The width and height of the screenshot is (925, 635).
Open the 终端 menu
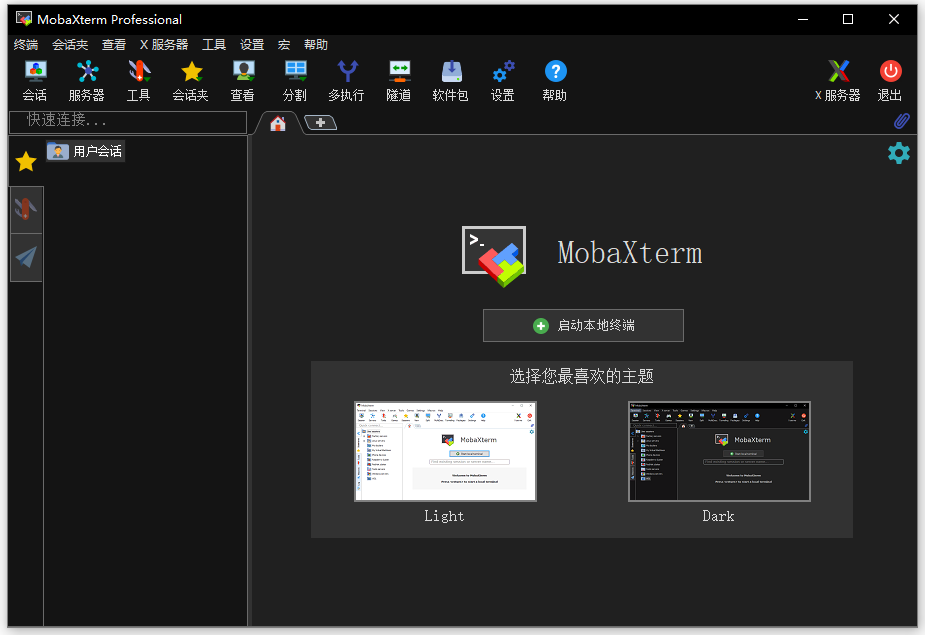point(26,45)
